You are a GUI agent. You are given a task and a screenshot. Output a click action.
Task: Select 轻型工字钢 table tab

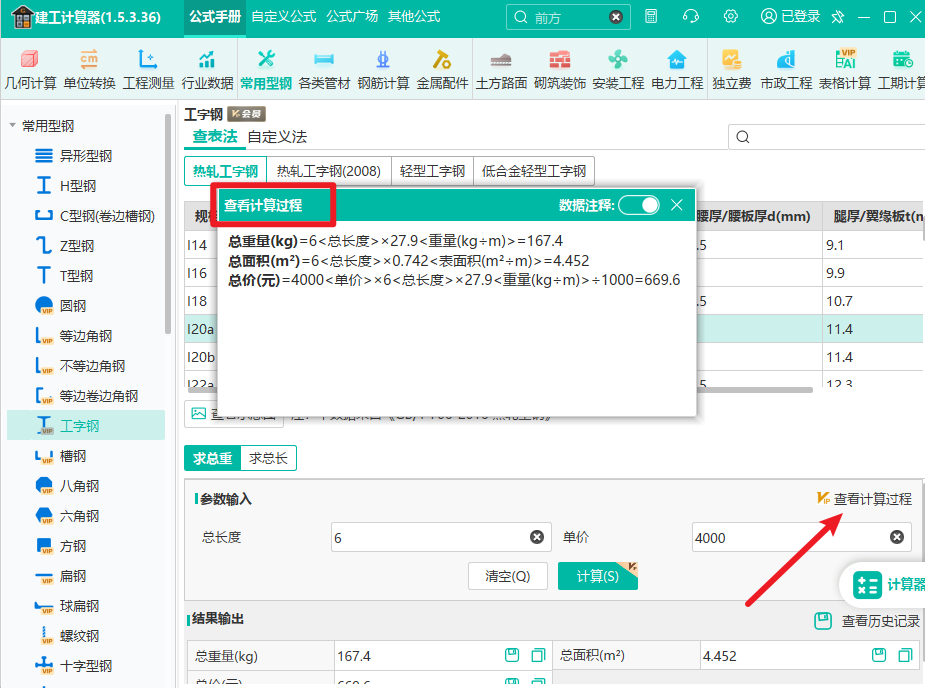(432, 171)
